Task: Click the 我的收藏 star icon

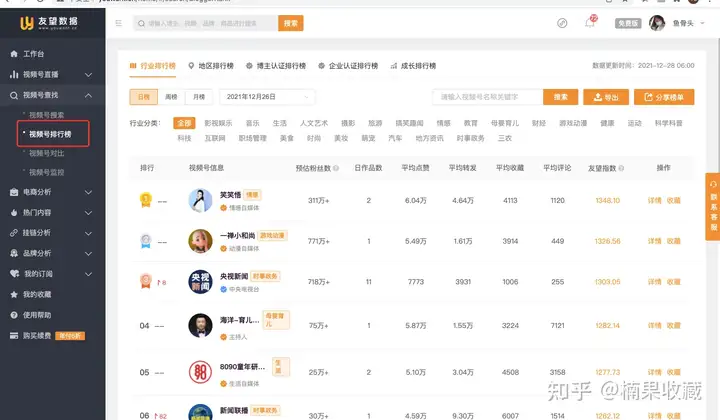Action: [x=14, y=294]
